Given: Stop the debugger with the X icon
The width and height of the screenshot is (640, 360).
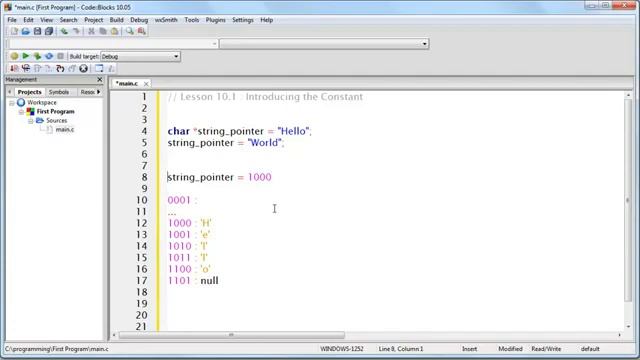Looking at the screenshot, I should tap(84, 69).
